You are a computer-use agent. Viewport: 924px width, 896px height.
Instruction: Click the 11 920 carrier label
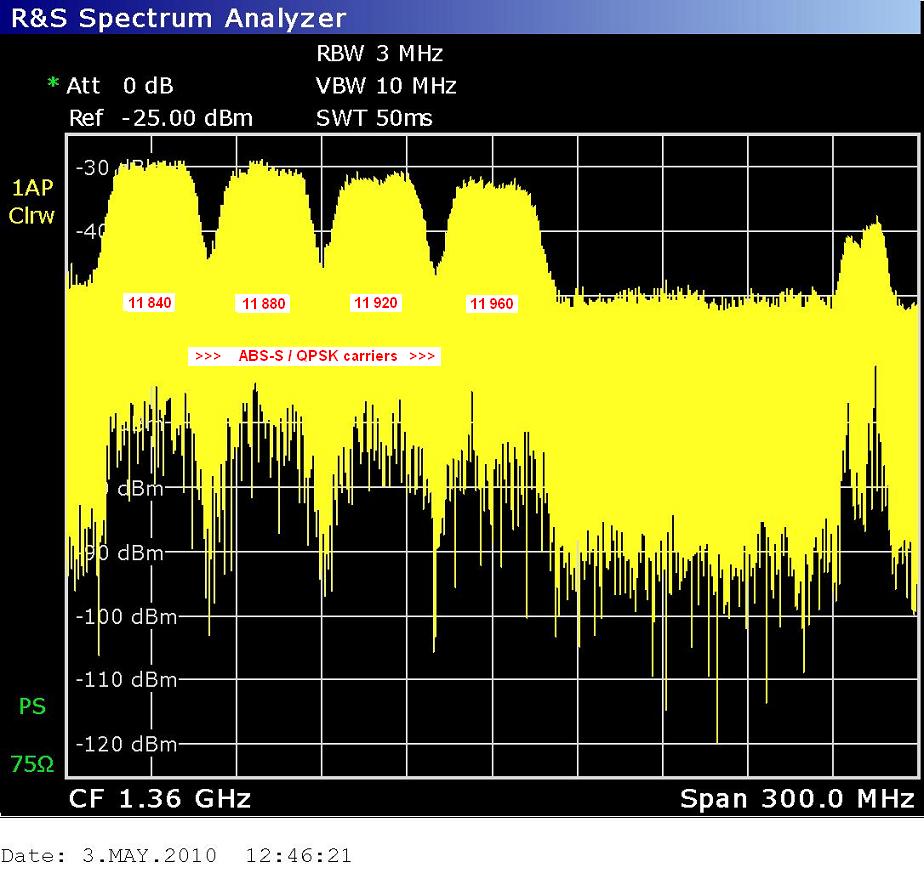pyautogui.click(x=375, y=302)
